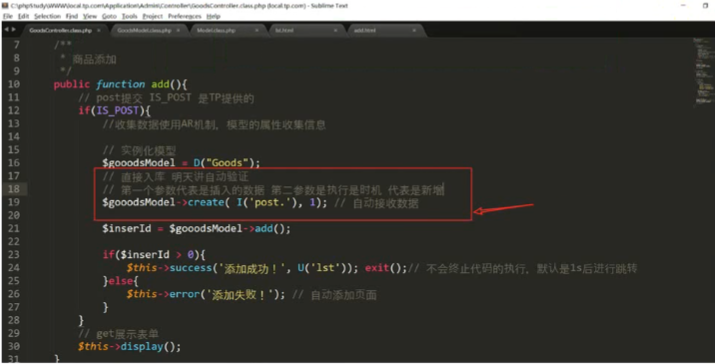
Task: Click '$gooodsModel = D("Goods");' line
Action: click(181, 163)
